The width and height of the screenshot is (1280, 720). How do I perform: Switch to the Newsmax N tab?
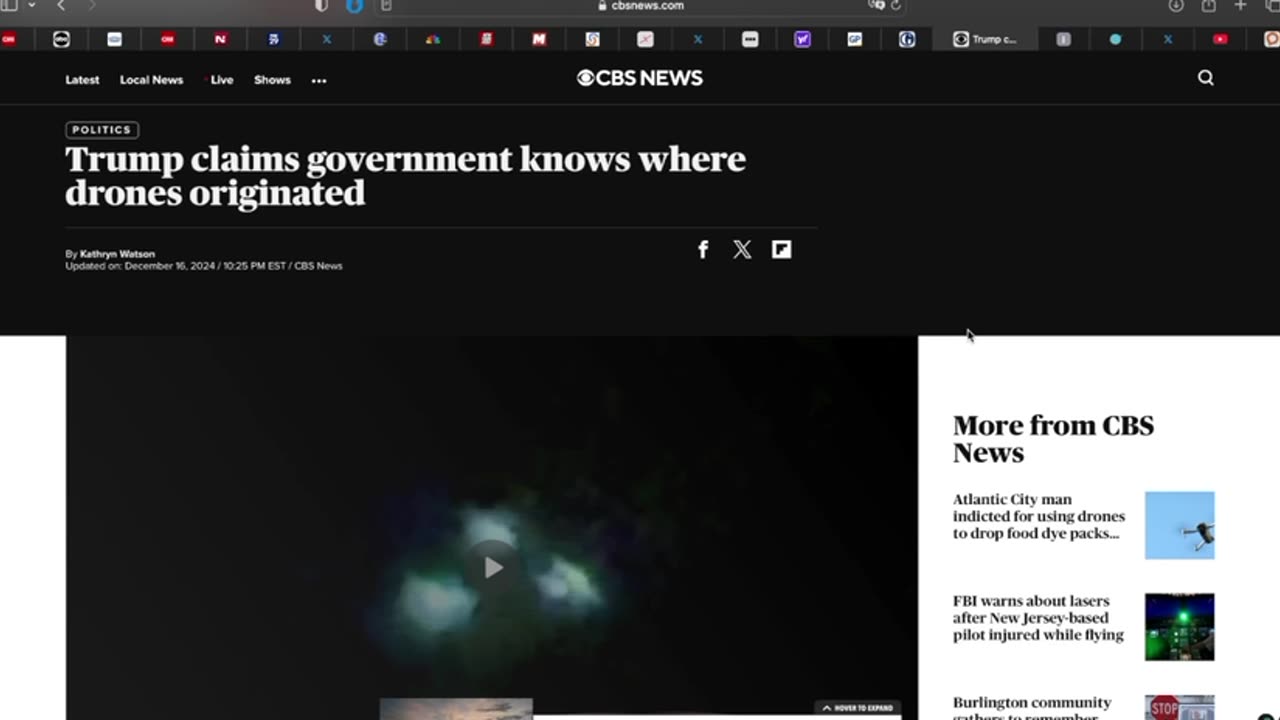[220, 39]
